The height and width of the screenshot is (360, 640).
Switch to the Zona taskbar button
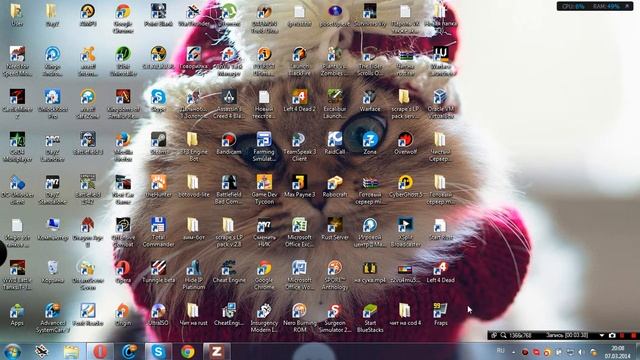[x=216, y=351]
